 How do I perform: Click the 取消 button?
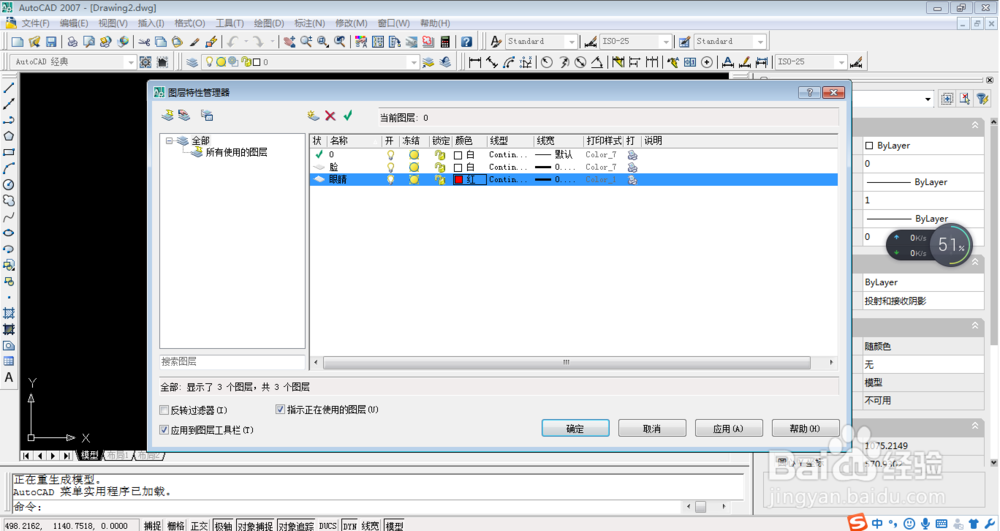tap(652, 428)
